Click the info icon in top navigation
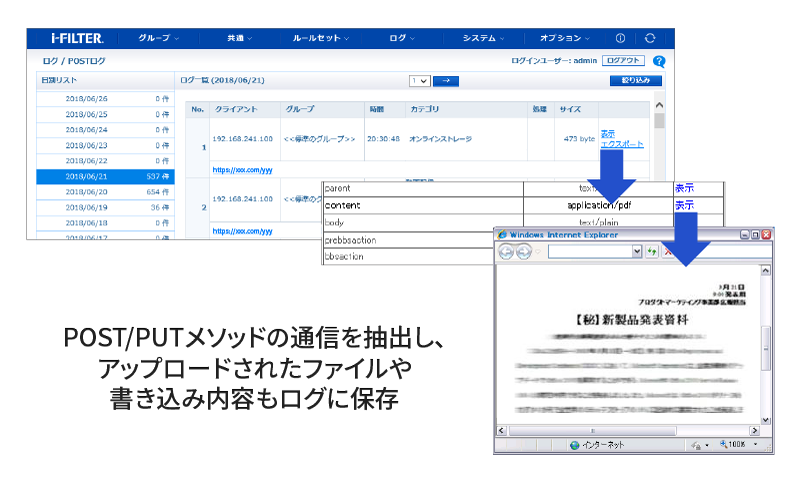Image resolution: width=800 pixels, height=482 pixels. (620, 38)
